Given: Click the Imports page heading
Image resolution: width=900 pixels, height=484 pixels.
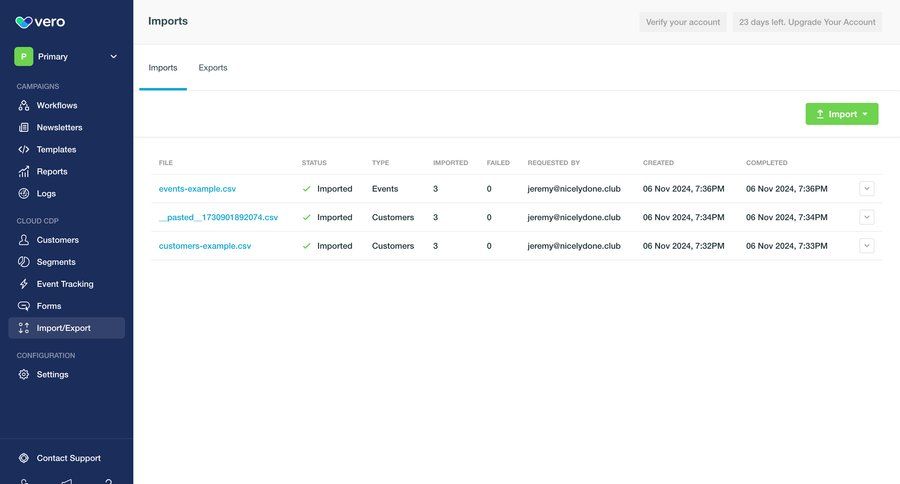Looking at the screenshot, I should coord(168,21).
